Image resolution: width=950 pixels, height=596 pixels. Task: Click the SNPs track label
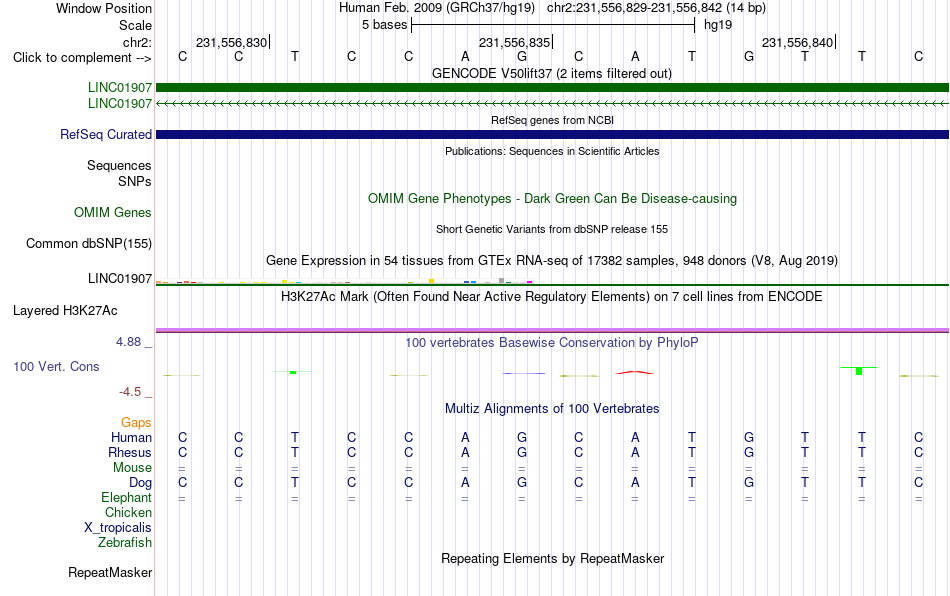135,181
